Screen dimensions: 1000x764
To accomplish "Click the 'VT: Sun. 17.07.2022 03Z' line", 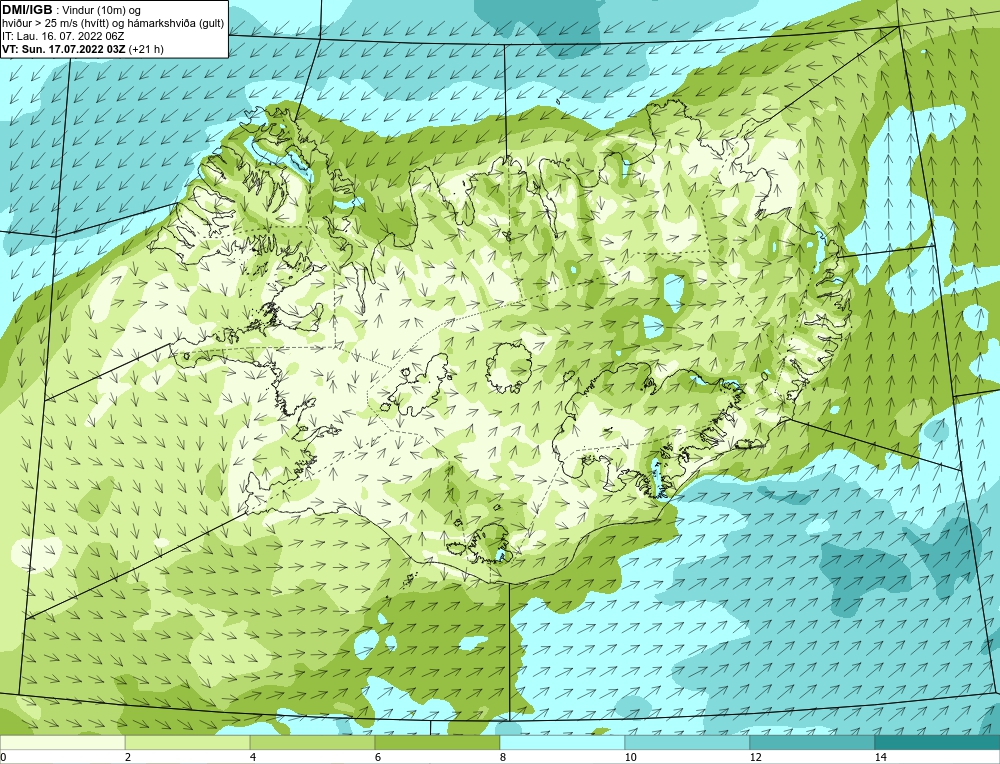I will [64, 49].
